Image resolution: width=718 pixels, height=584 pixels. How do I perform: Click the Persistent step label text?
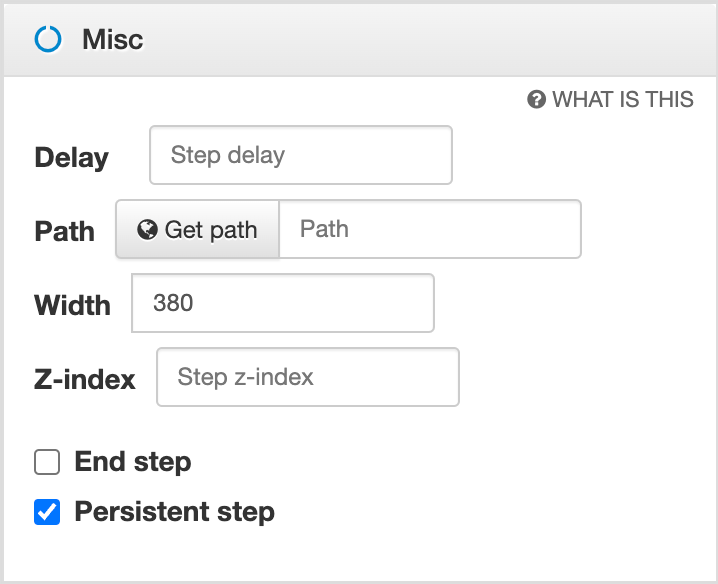(x=174, y=513)
